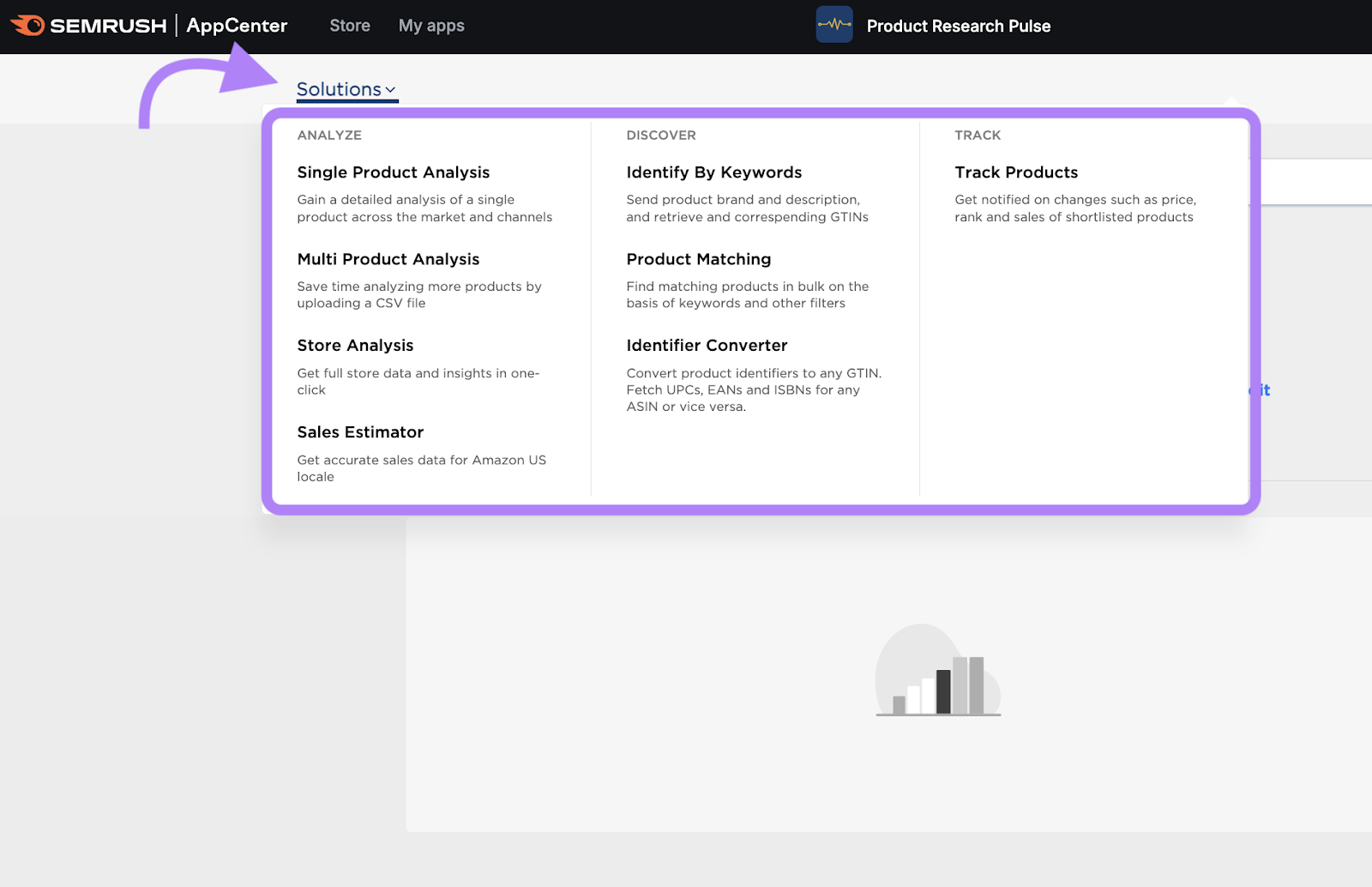Click the Semrush flame logo icon

point(27,26)
